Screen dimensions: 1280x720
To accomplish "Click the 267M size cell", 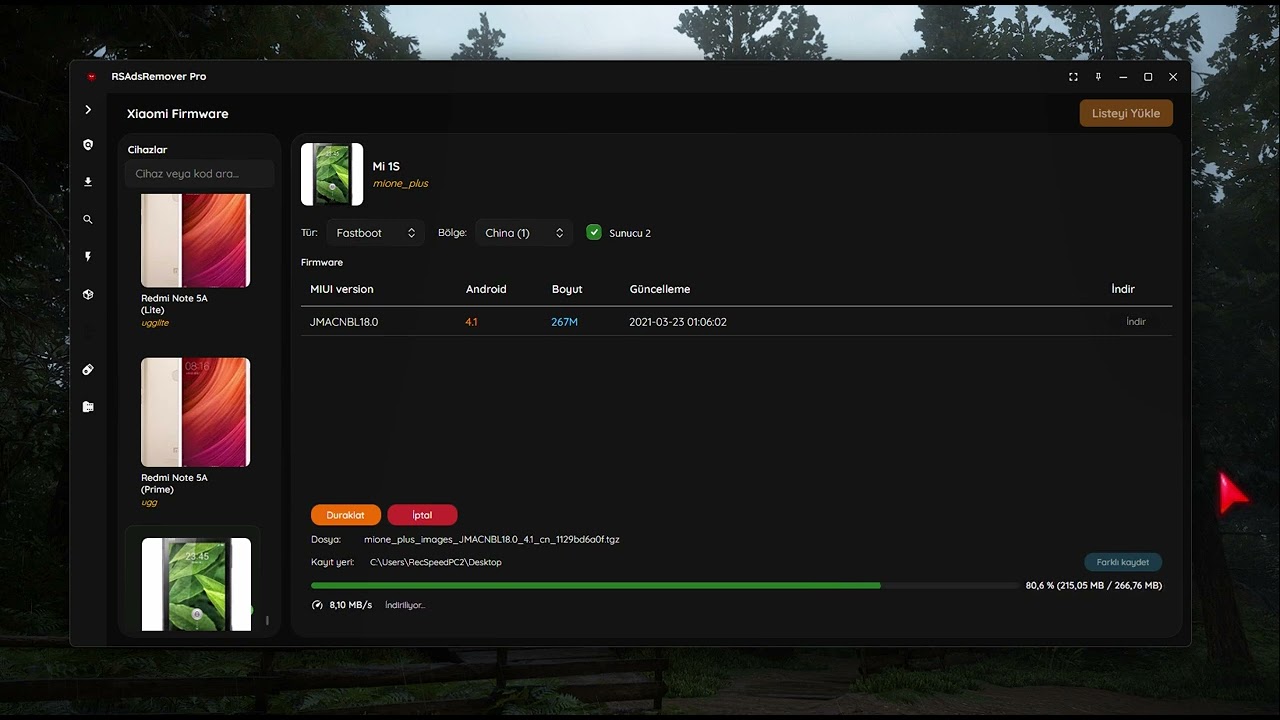I will tap(564, 322).
